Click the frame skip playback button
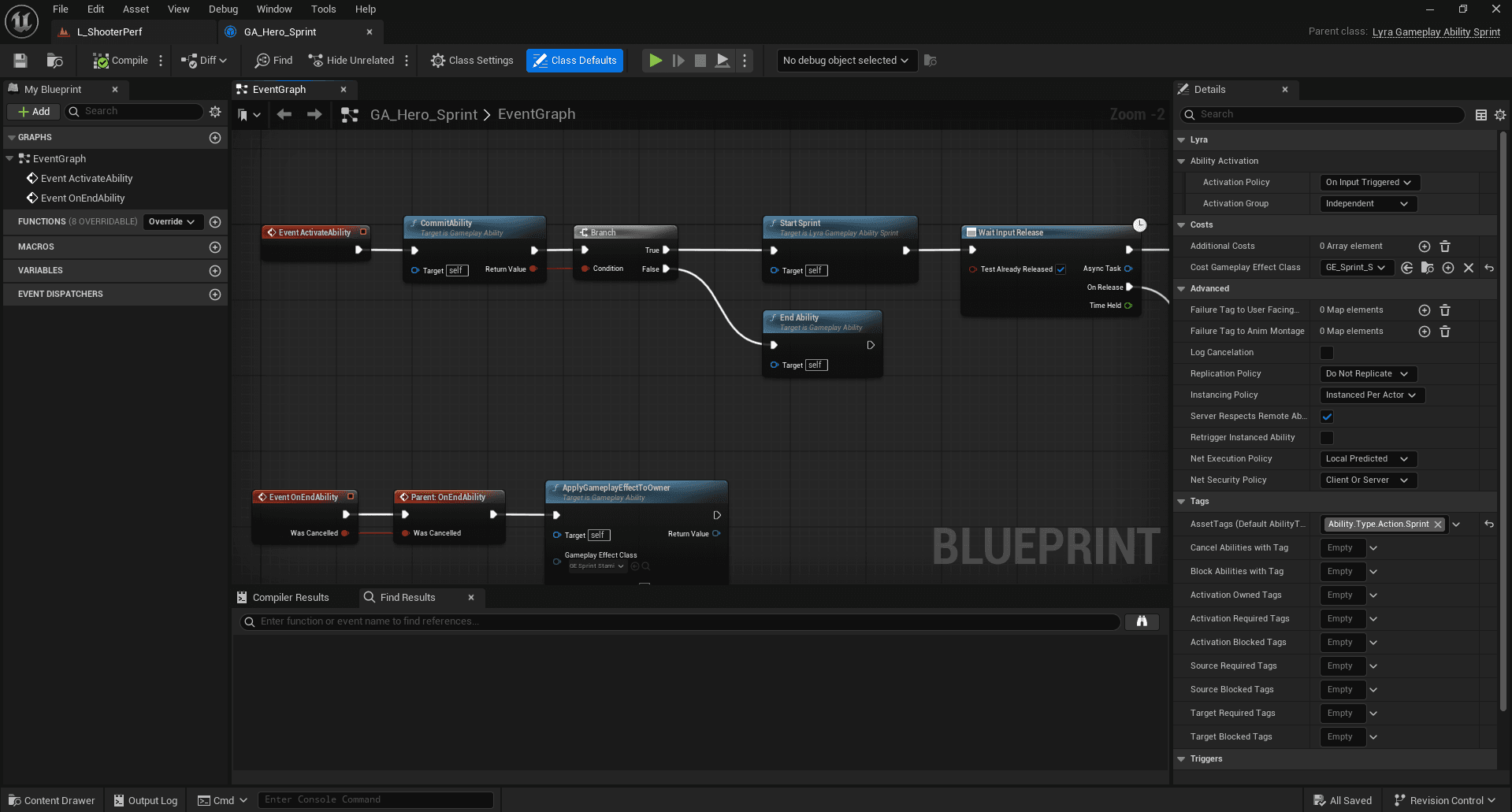Viewport: 1512px width, 812px height. point(678,61)
